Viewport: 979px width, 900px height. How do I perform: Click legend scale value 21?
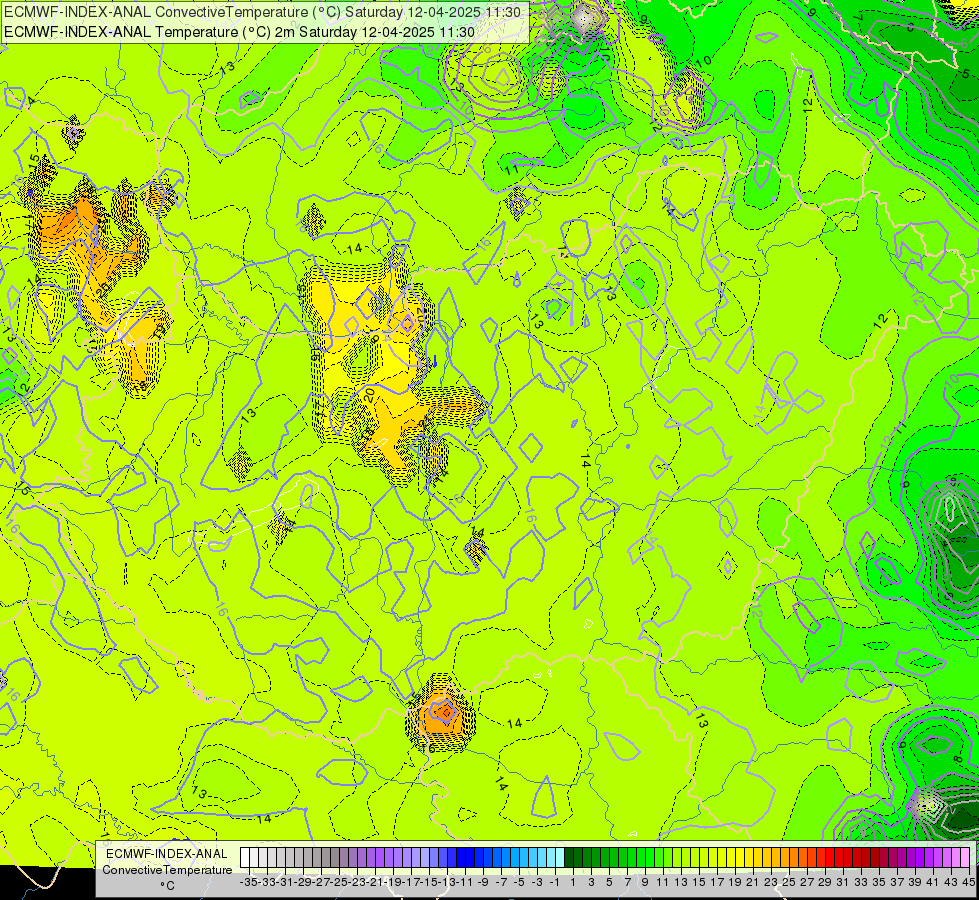coord(753,882)
